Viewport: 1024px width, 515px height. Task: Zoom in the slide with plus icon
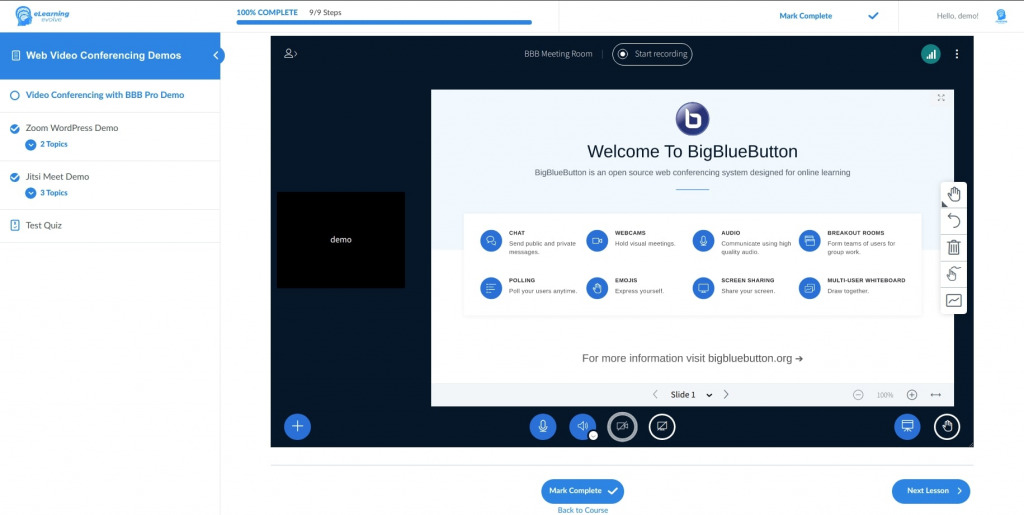tap(912, 395)
